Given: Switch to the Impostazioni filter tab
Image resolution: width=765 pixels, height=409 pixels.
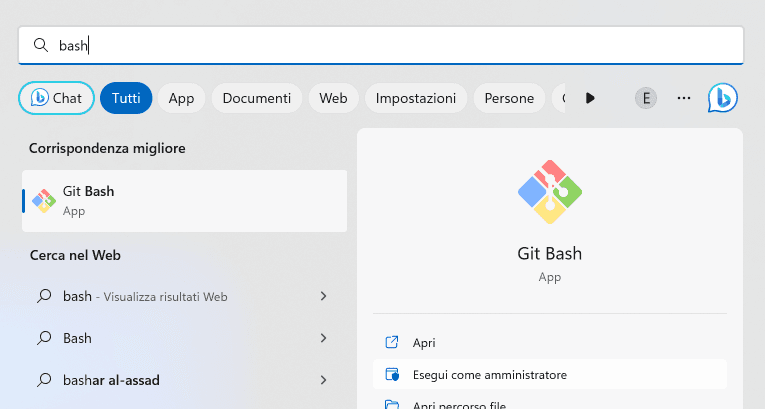Looking at the screenshot, I should click(x=416, y=98).
